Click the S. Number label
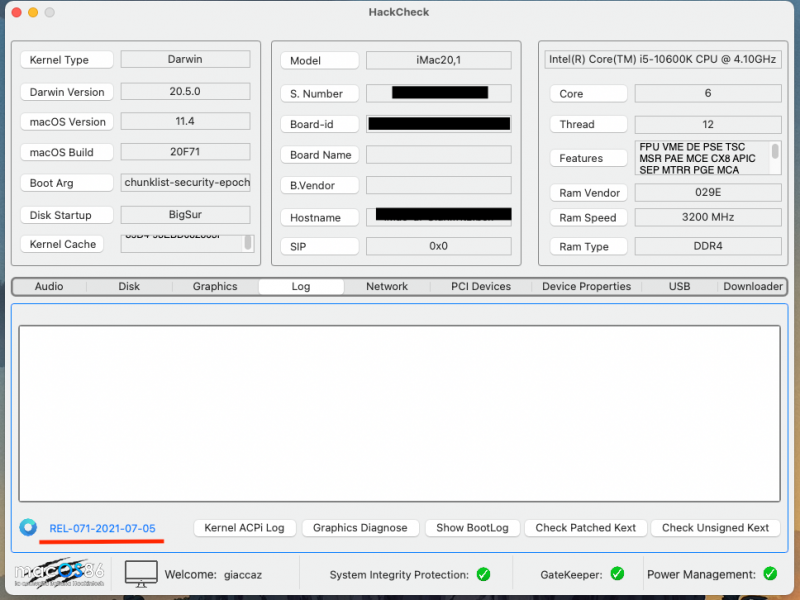 tap(320, 94)
